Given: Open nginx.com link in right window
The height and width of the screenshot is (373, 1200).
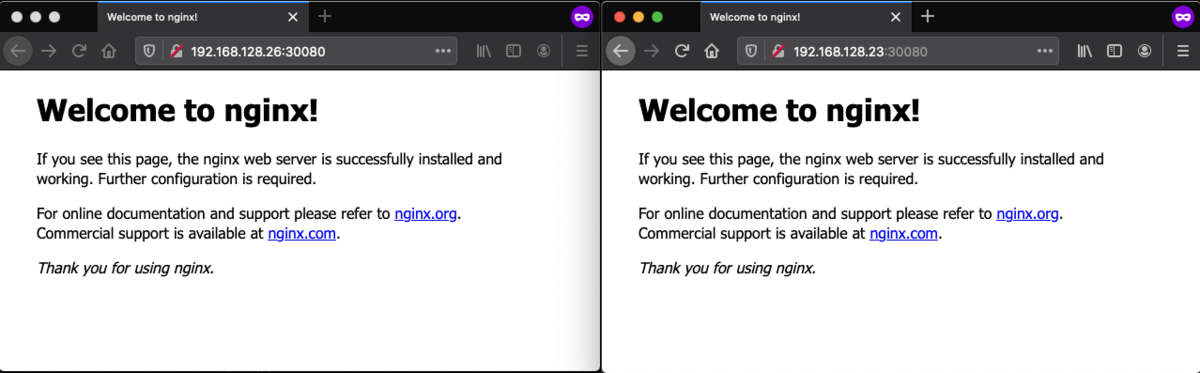Looking at the screenshot, I should pos(904,234).
